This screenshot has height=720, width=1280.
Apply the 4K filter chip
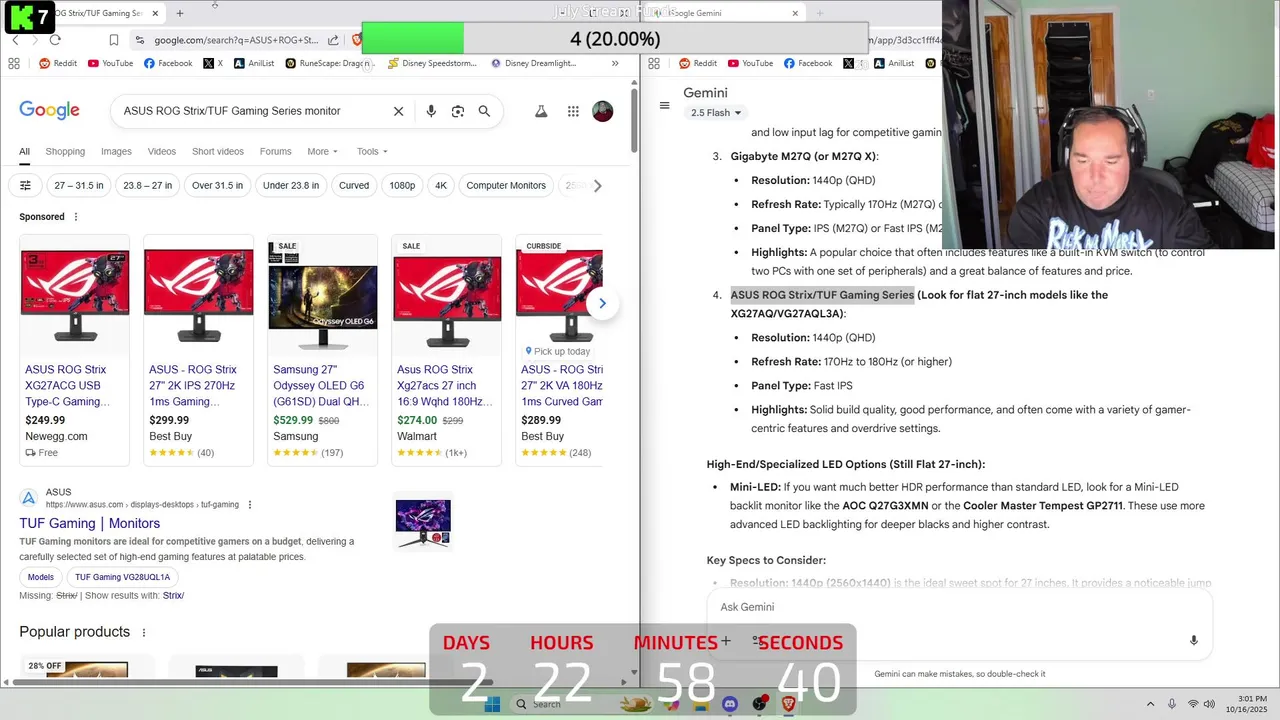pos(441,185)
